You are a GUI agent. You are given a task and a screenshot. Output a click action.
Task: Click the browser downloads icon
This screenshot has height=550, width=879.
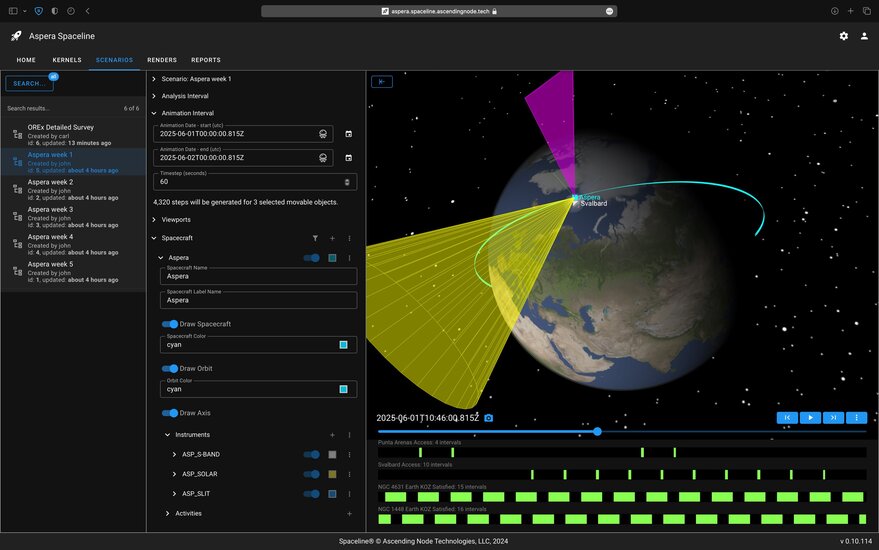pyautogui.click(x=834, y=11)
